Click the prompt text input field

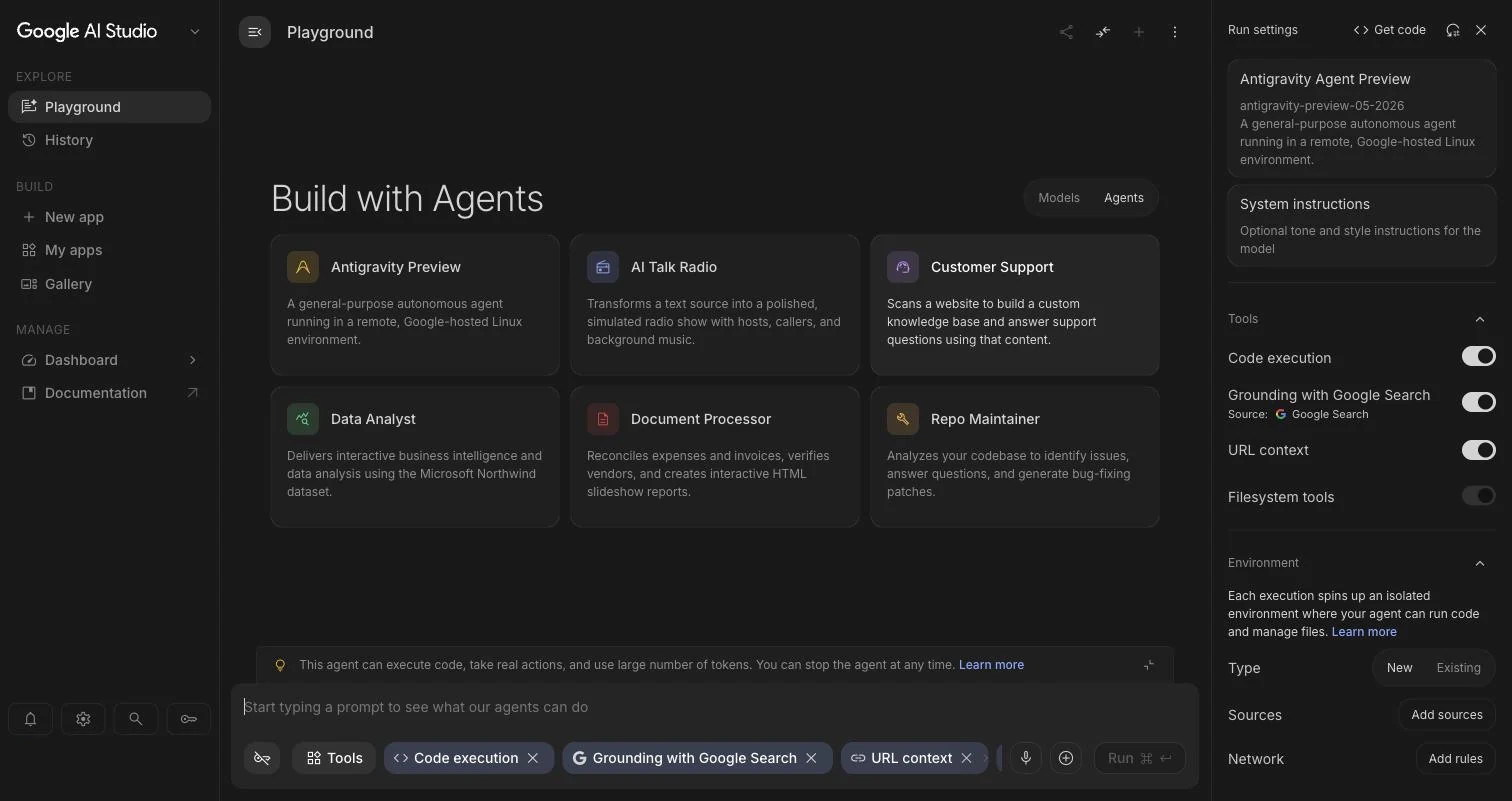[714, 707]
